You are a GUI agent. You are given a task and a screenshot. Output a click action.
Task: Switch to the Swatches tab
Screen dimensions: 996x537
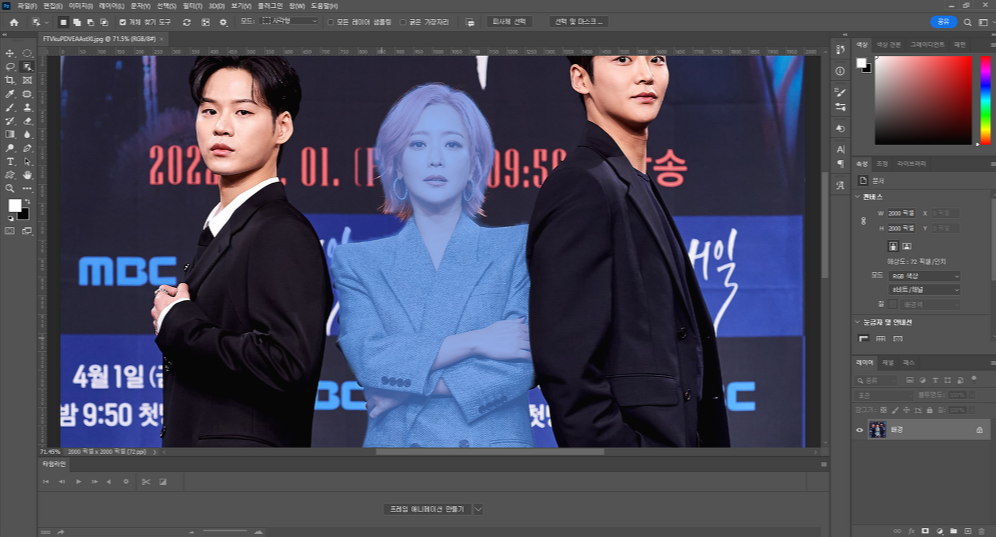point(889,45)
